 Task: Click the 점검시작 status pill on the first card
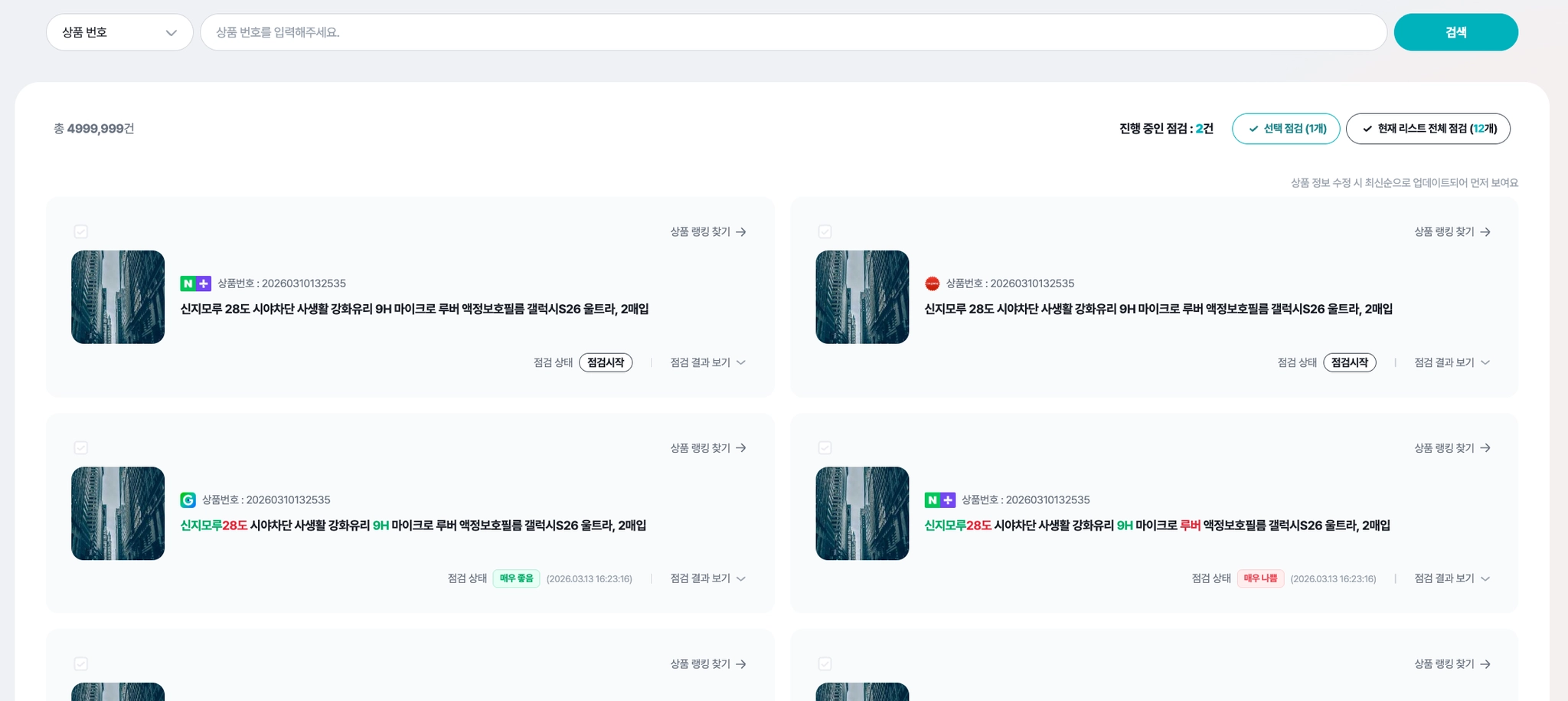(x=606, y=362)
